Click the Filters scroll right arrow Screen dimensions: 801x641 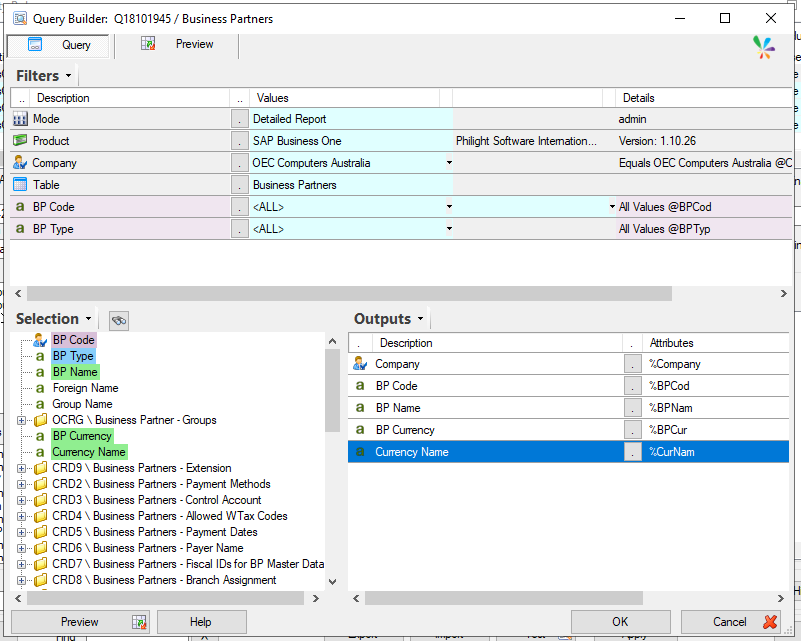784,294
